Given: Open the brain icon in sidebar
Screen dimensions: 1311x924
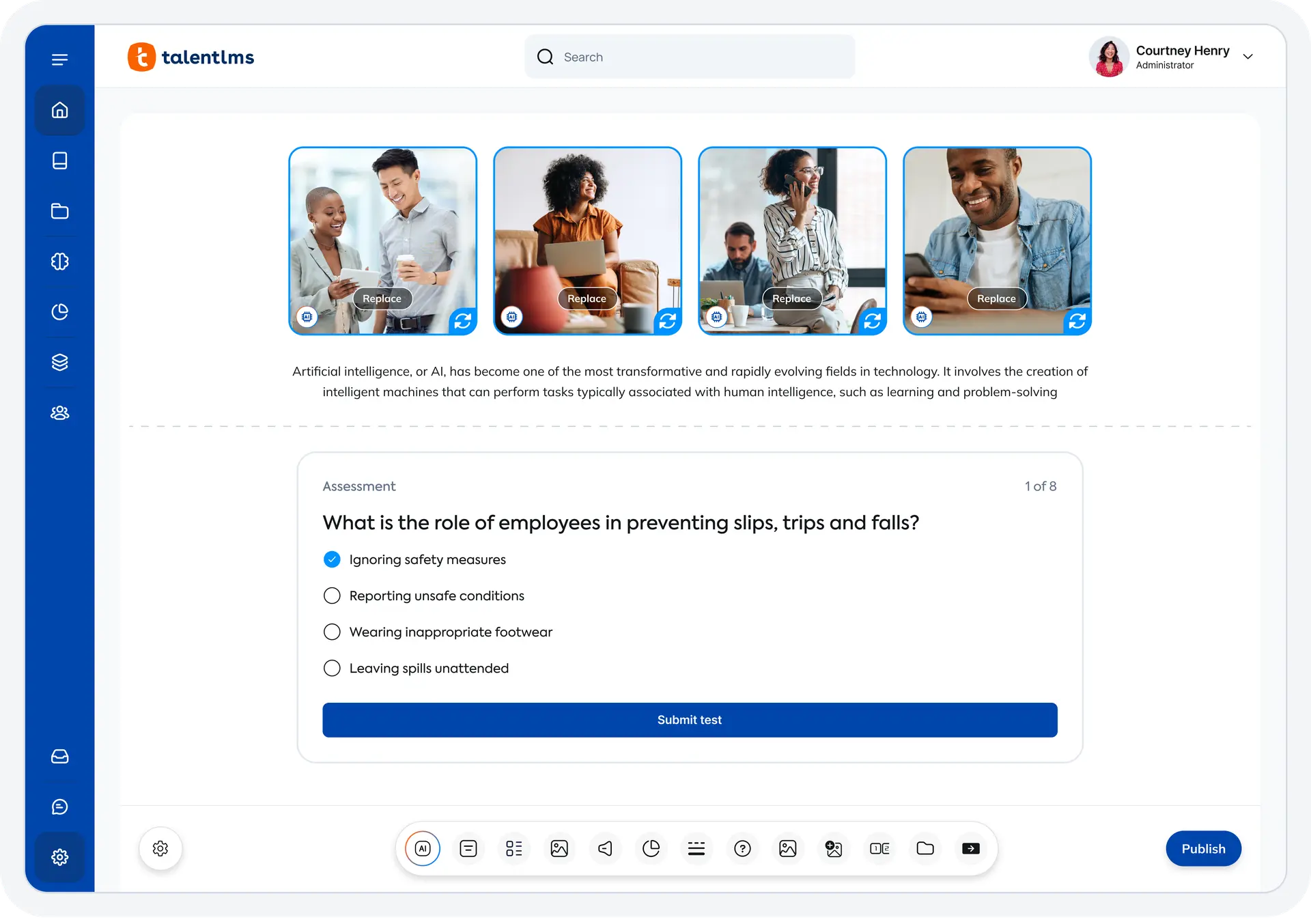Looking at the screenshot, I should pyautogui.click(x=60, y=262).
